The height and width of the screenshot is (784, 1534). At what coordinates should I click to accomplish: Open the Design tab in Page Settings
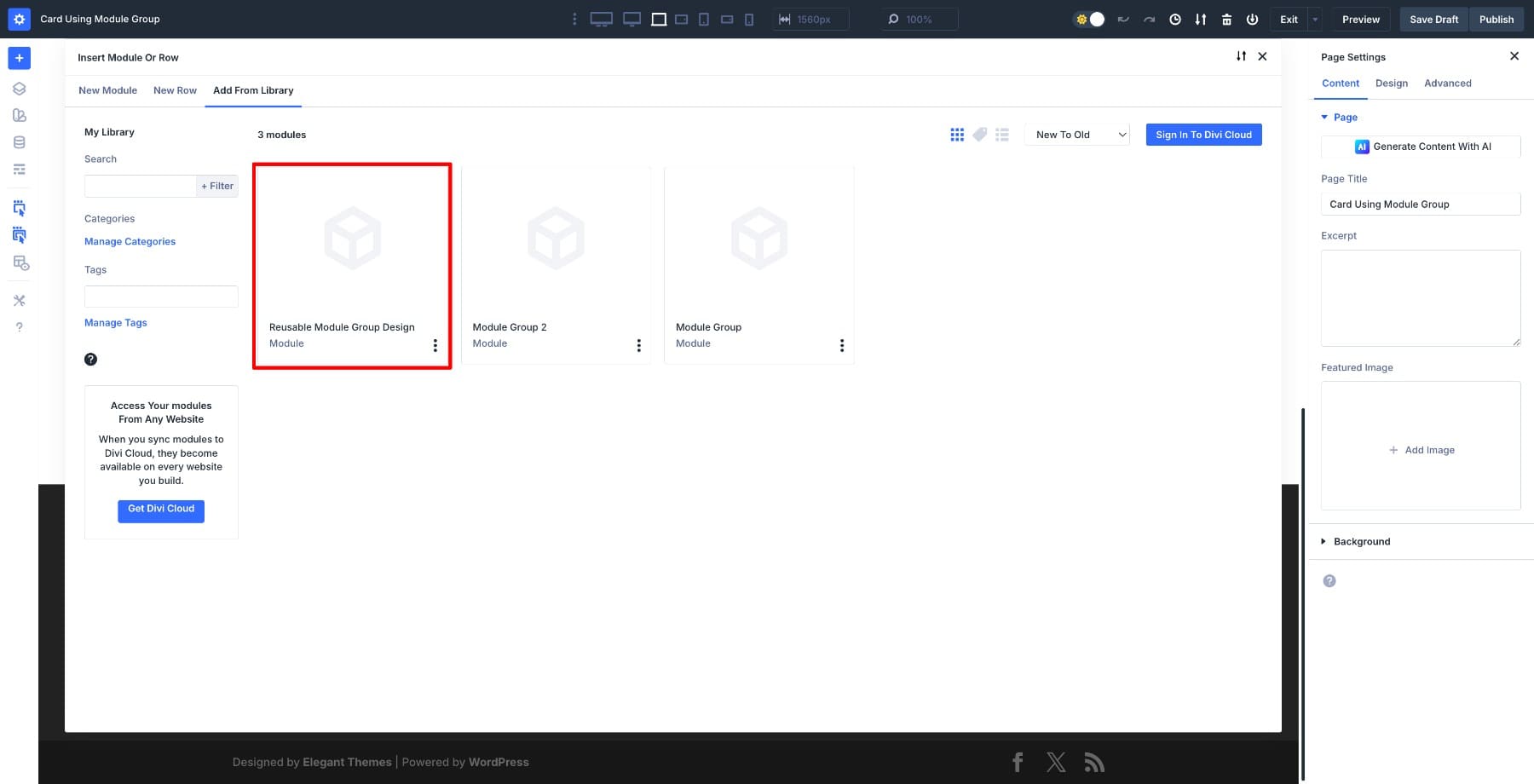point(1391,84)
